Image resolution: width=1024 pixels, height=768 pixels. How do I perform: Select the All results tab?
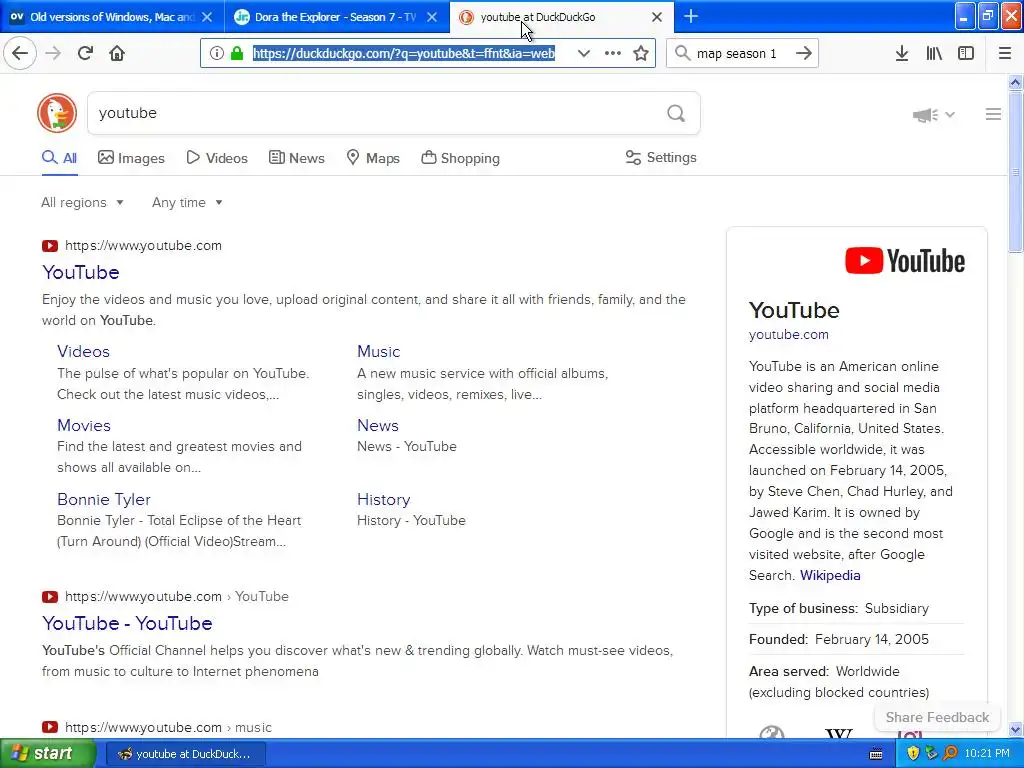(x=59, y=158)
